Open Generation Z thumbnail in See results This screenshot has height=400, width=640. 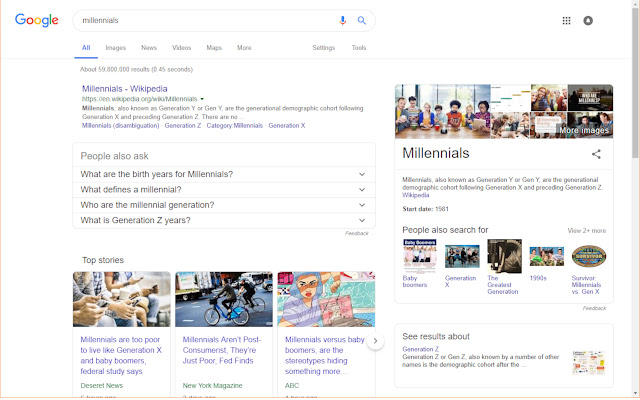point(588,362)
